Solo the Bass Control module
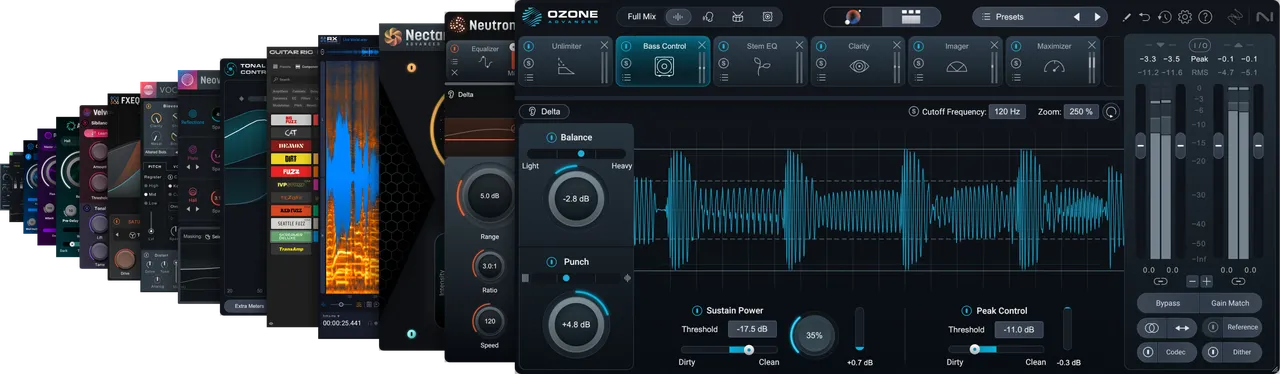1280x374 pixels. [x=626, y=62]
